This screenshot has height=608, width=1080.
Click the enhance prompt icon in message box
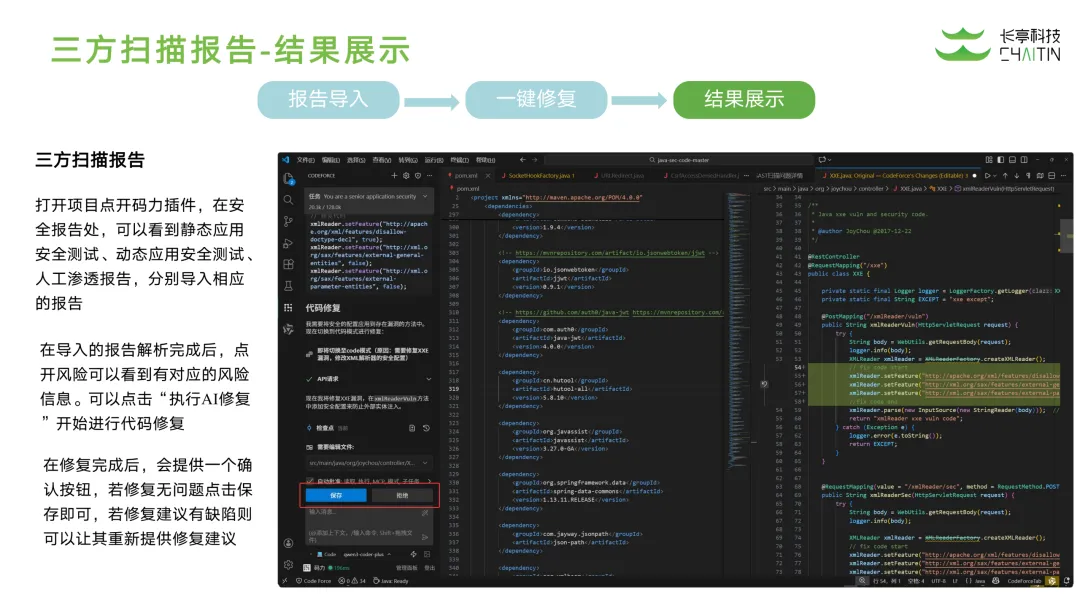coord(425,512)
